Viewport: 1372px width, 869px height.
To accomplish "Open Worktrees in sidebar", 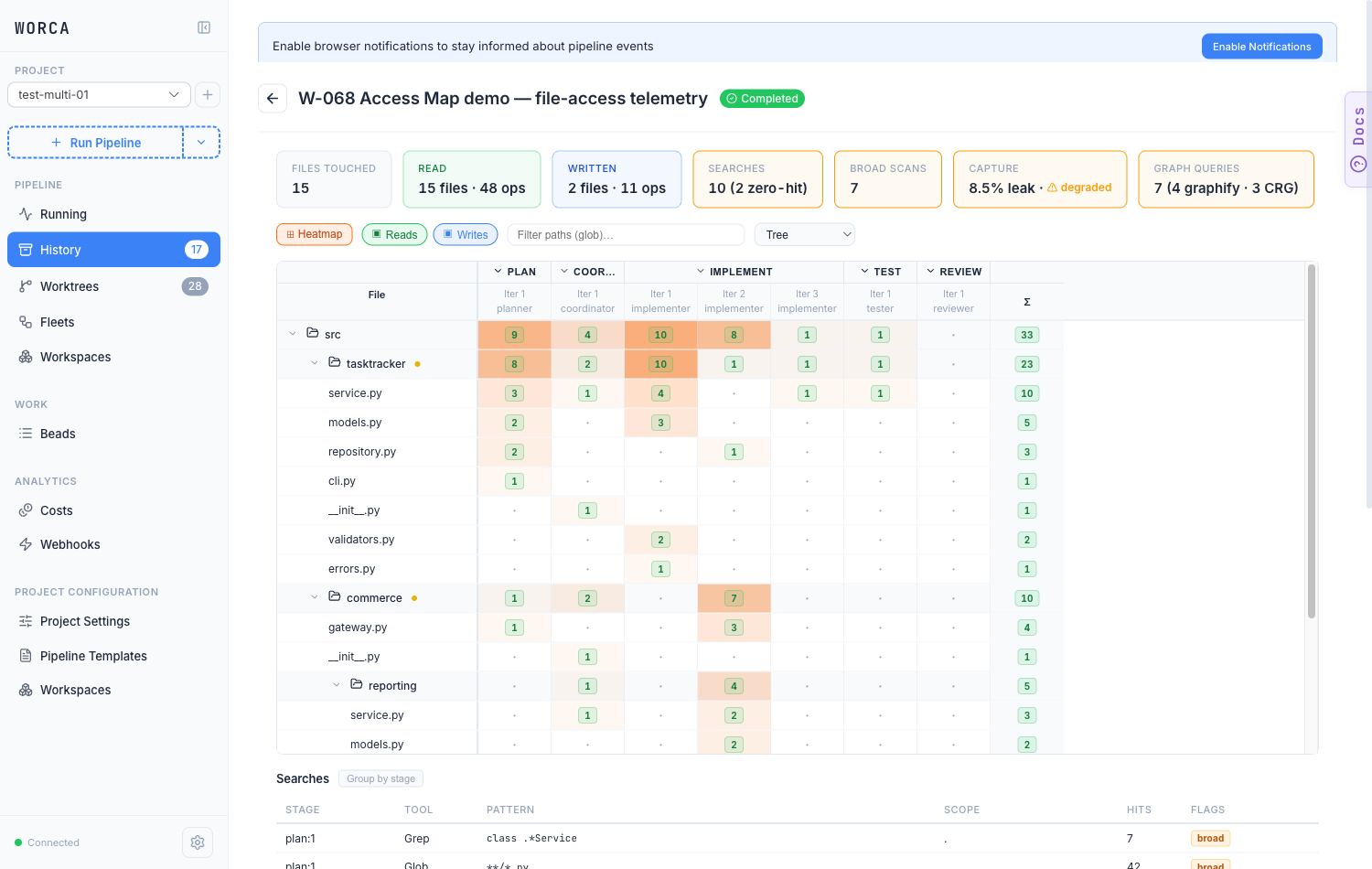I will click(x=113, y=286).
